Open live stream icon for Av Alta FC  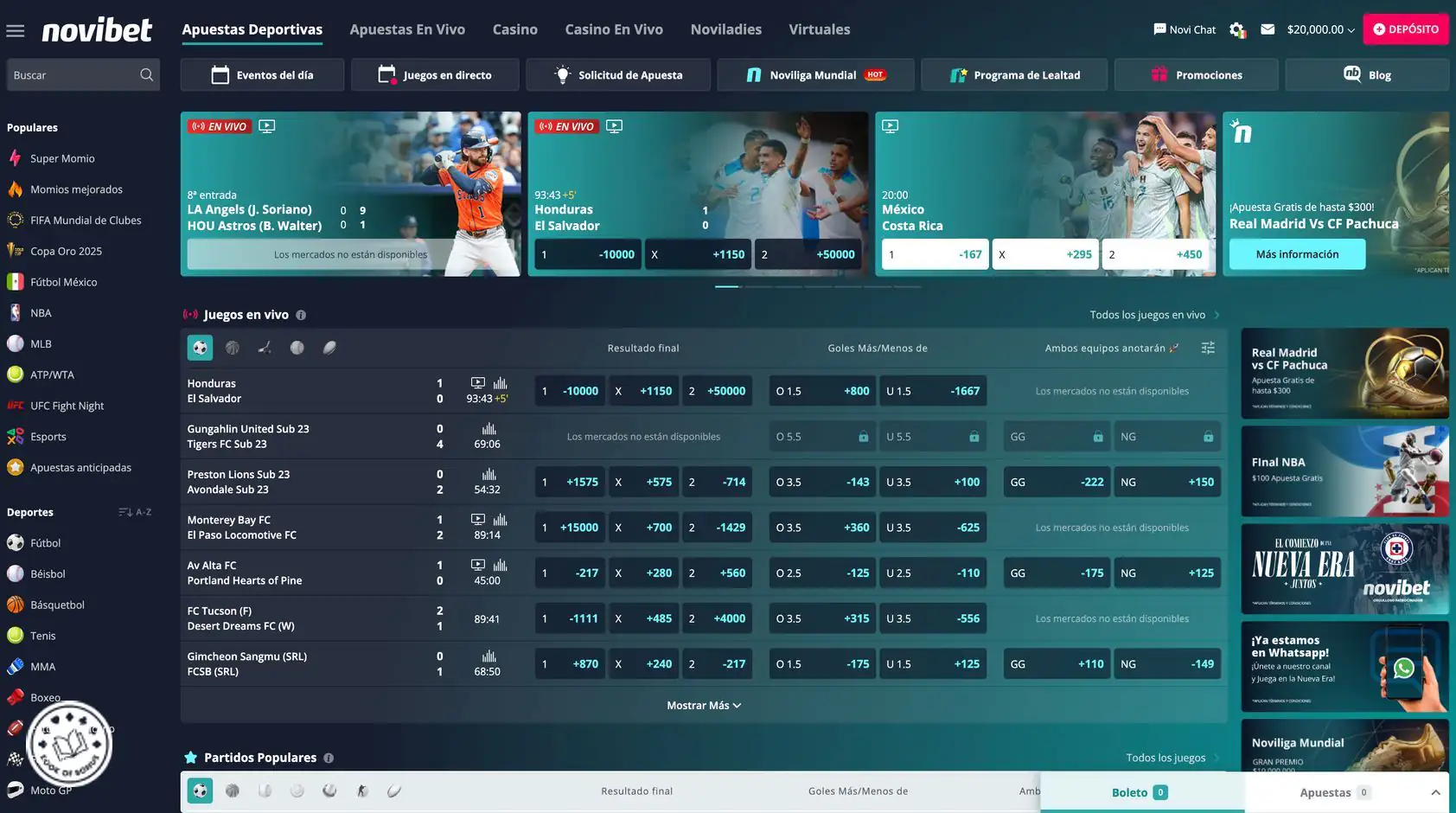point(478,565)
